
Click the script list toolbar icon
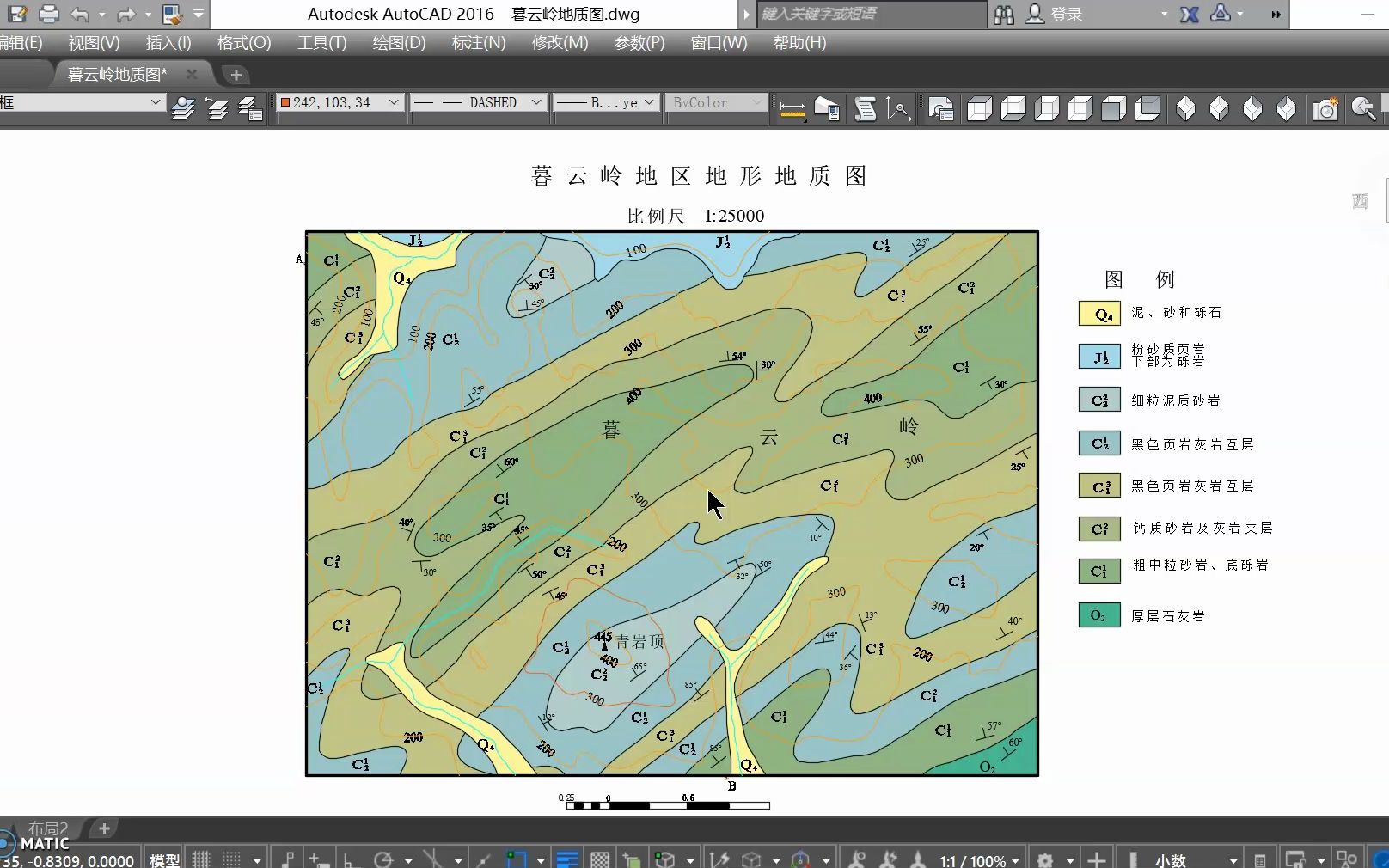[866, 109]
